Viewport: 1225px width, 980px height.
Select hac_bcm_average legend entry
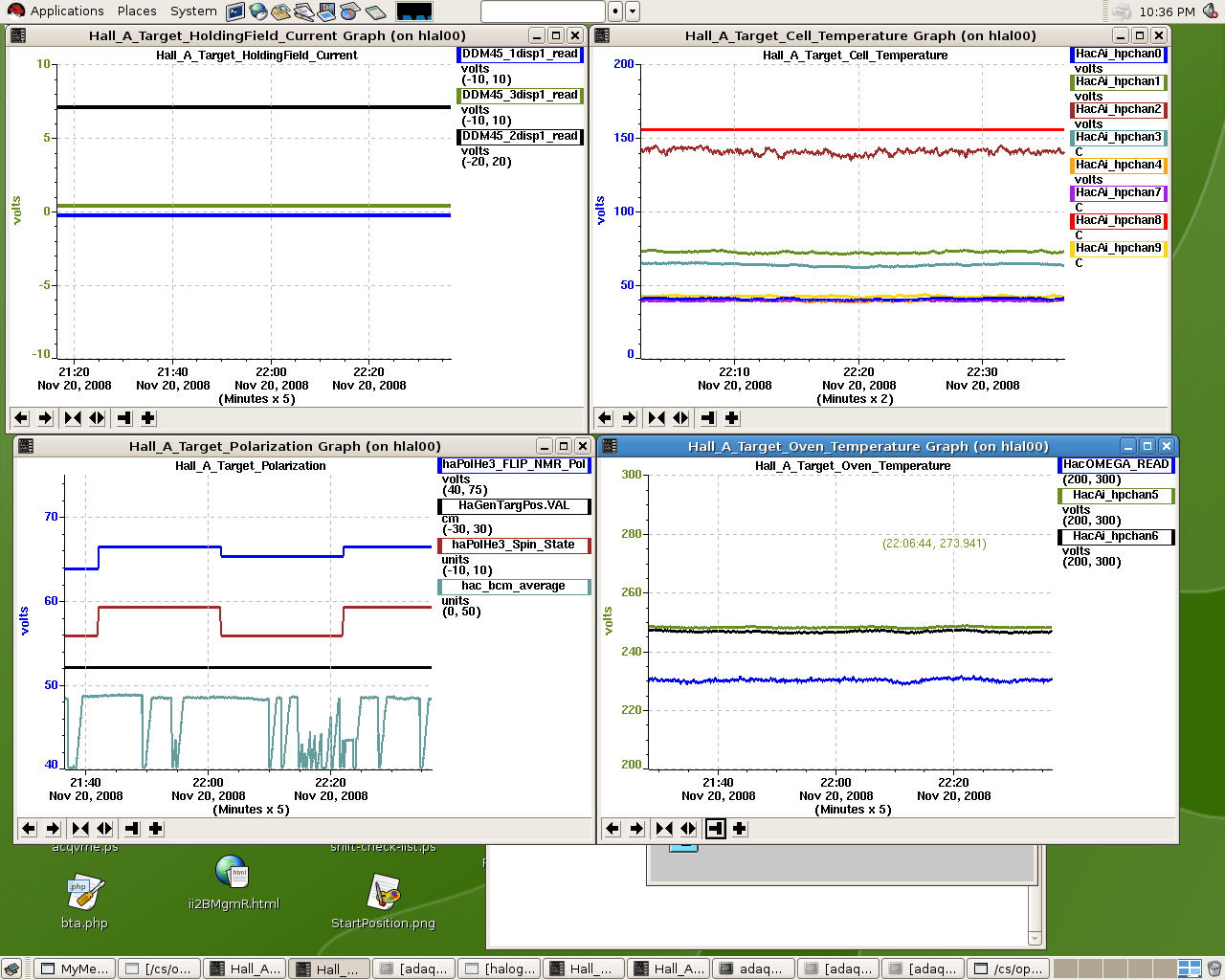point(515,587)
